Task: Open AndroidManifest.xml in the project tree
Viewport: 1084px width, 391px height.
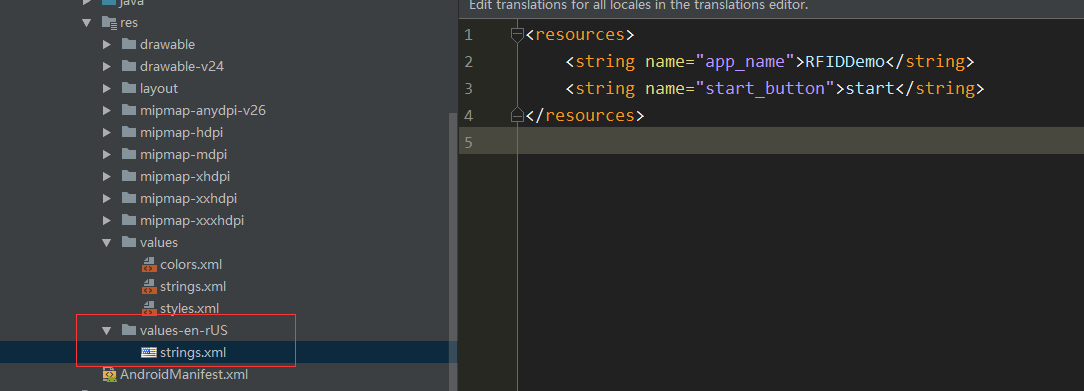Action: tap(184, 375)
